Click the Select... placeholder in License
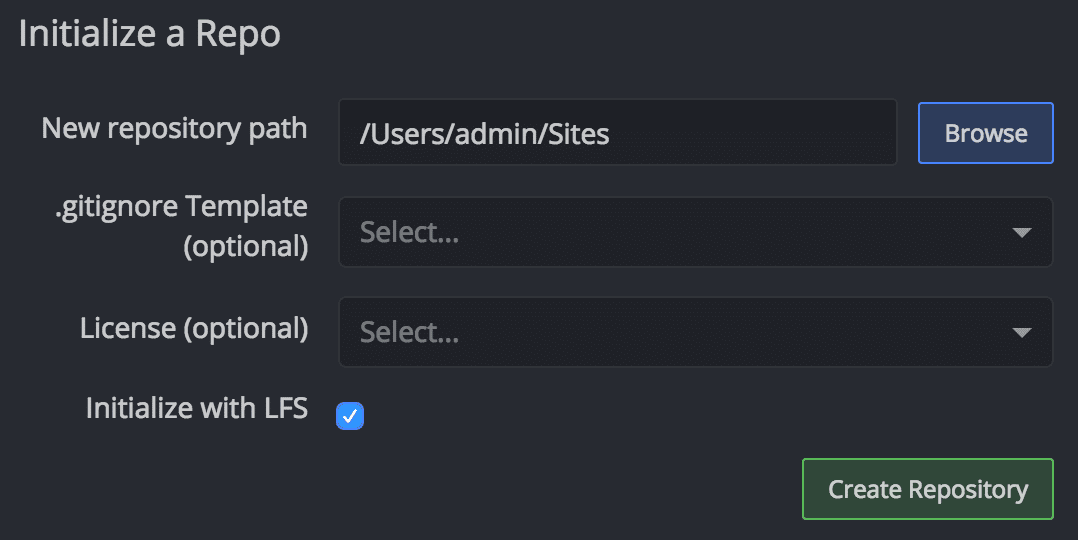1078x540 pixels. (x=409, y=333)
